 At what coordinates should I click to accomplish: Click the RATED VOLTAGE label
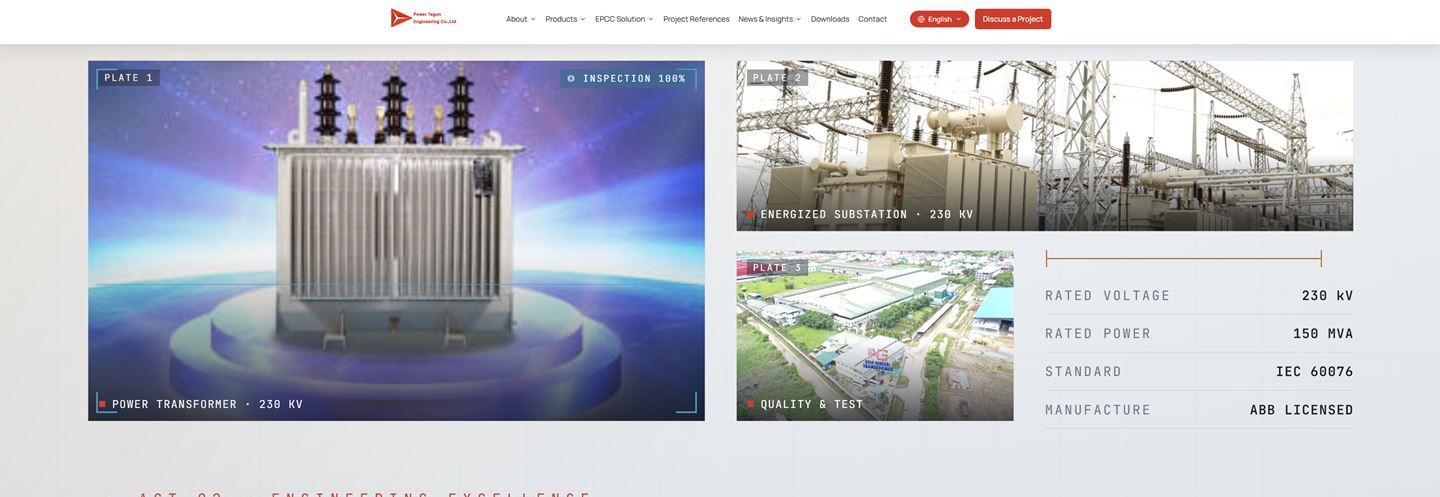(1108, 295)
